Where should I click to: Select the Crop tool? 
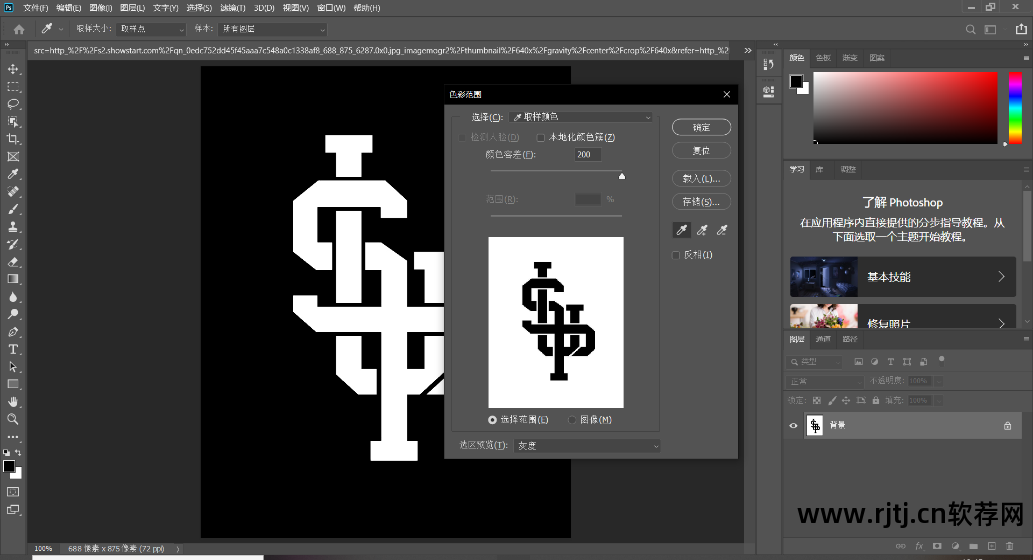coord(13,139)
